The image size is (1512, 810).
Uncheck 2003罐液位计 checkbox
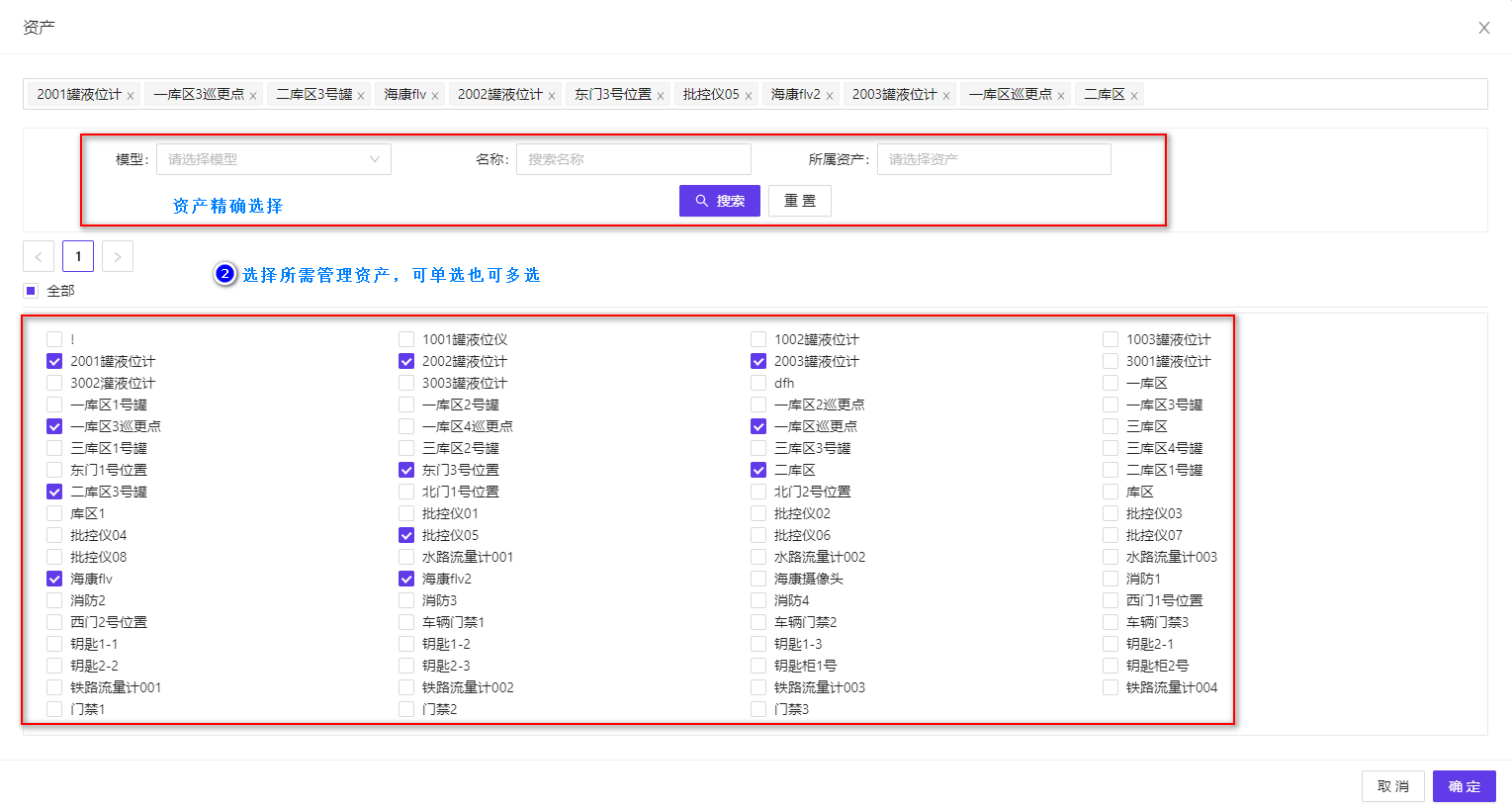[758, 361]
